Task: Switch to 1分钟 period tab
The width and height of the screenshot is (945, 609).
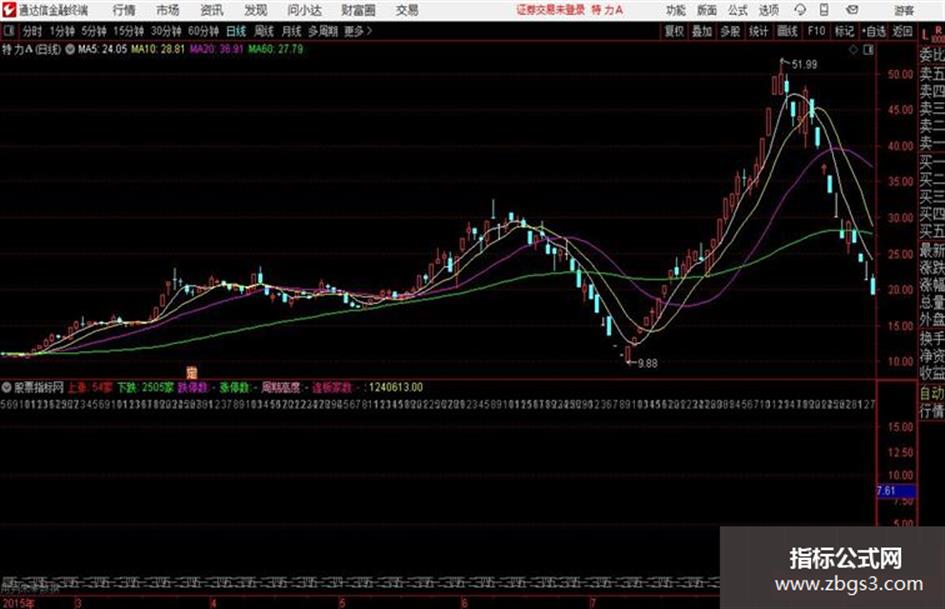Action: click(x=62, y=31)
